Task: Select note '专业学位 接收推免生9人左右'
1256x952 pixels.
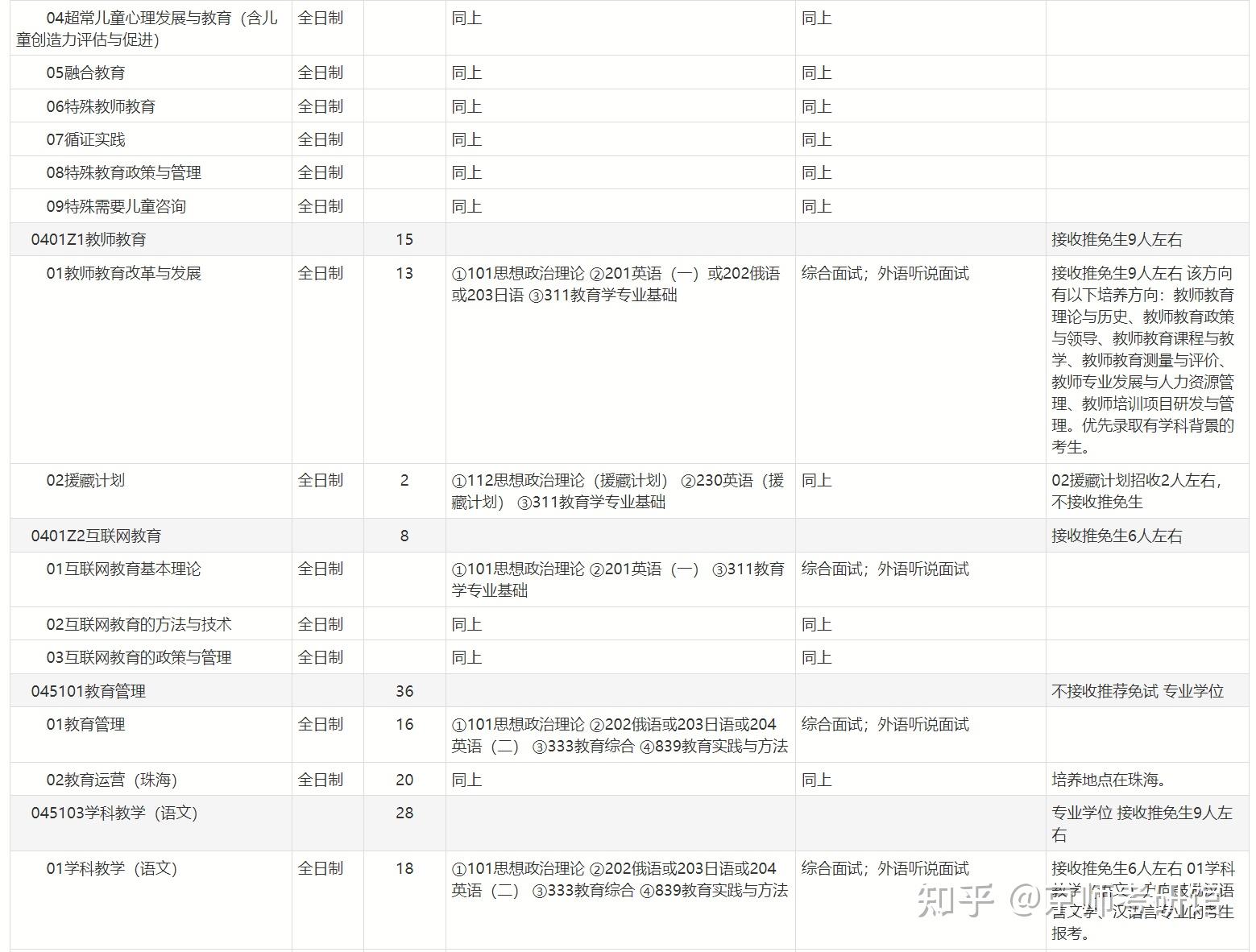Action: pyautogui.click(x=1142, y=823)
